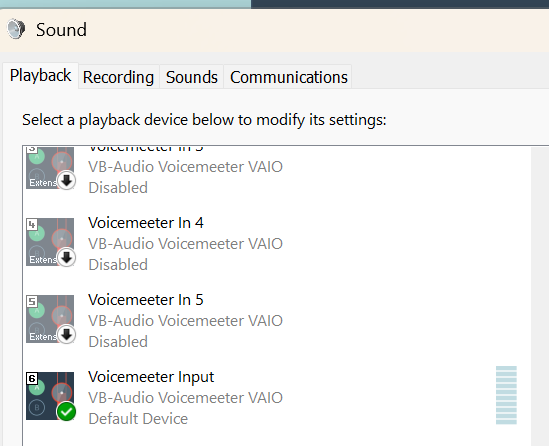Click disabled down-arrow badge on Voicemeeter In 4

[67, 258]
